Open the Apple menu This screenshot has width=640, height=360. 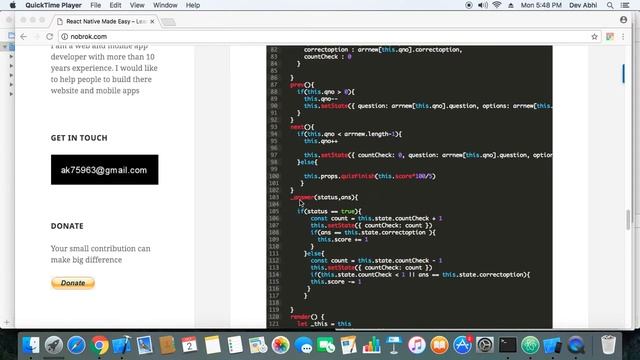pyautogui.click(x=12, y=5)
